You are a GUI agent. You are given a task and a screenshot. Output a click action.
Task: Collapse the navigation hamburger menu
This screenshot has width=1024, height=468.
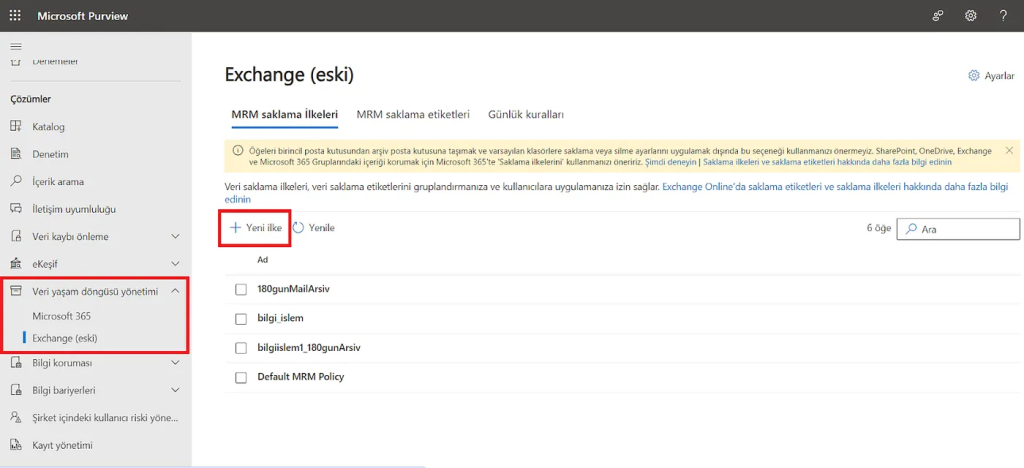tap(15, 47)
